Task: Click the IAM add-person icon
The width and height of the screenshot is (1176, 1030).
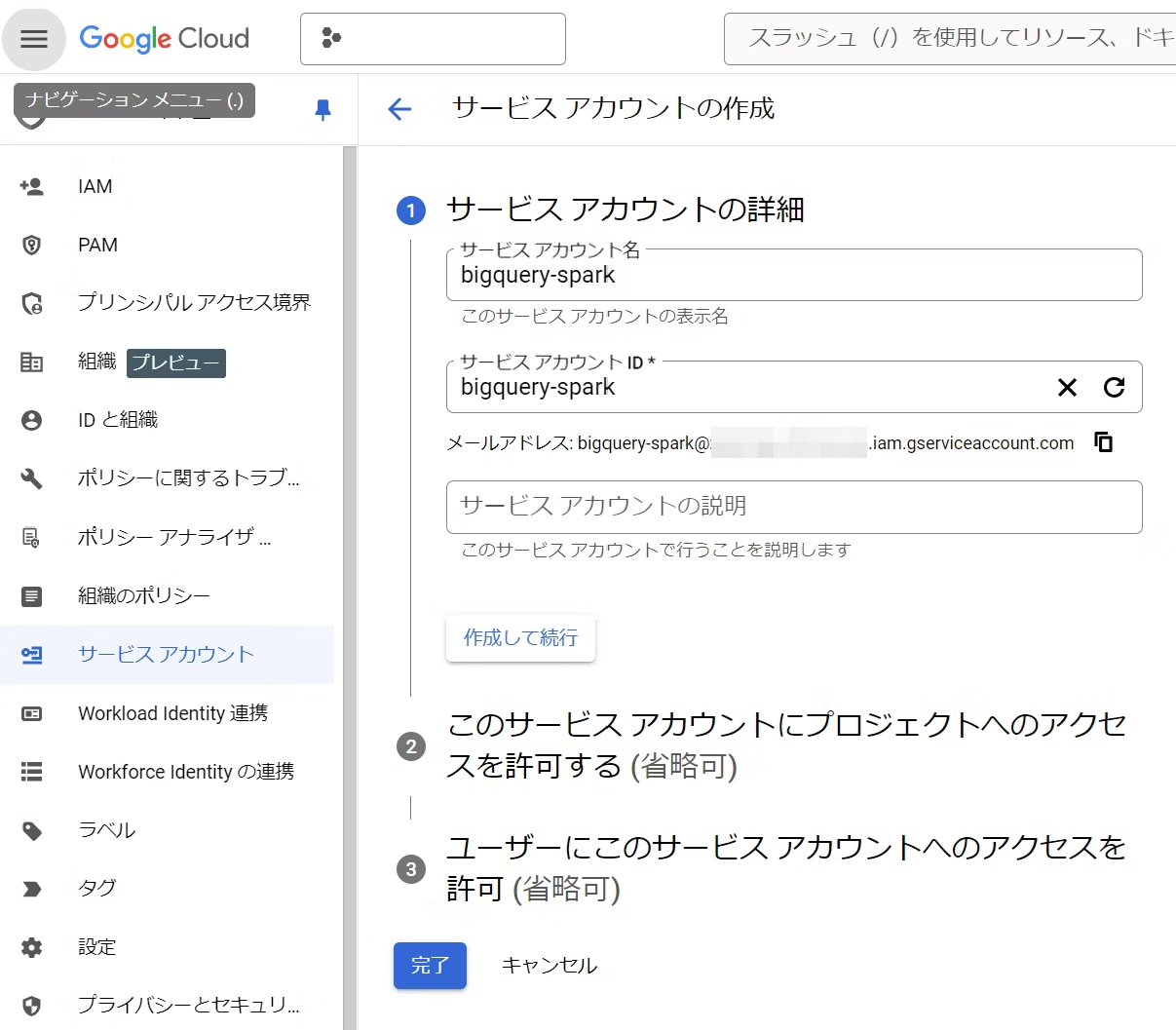Action: 32,186
